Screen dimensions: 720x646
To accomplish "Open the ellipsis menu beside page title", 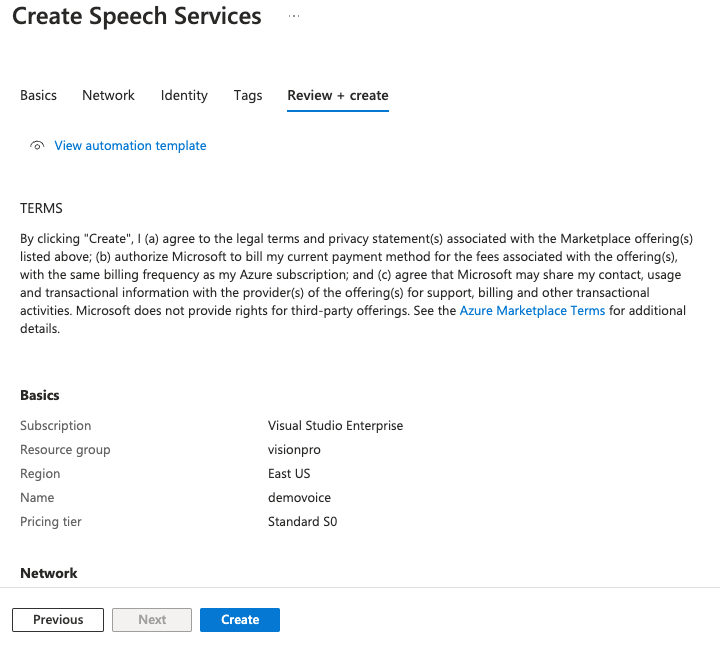I will [294, 17].
